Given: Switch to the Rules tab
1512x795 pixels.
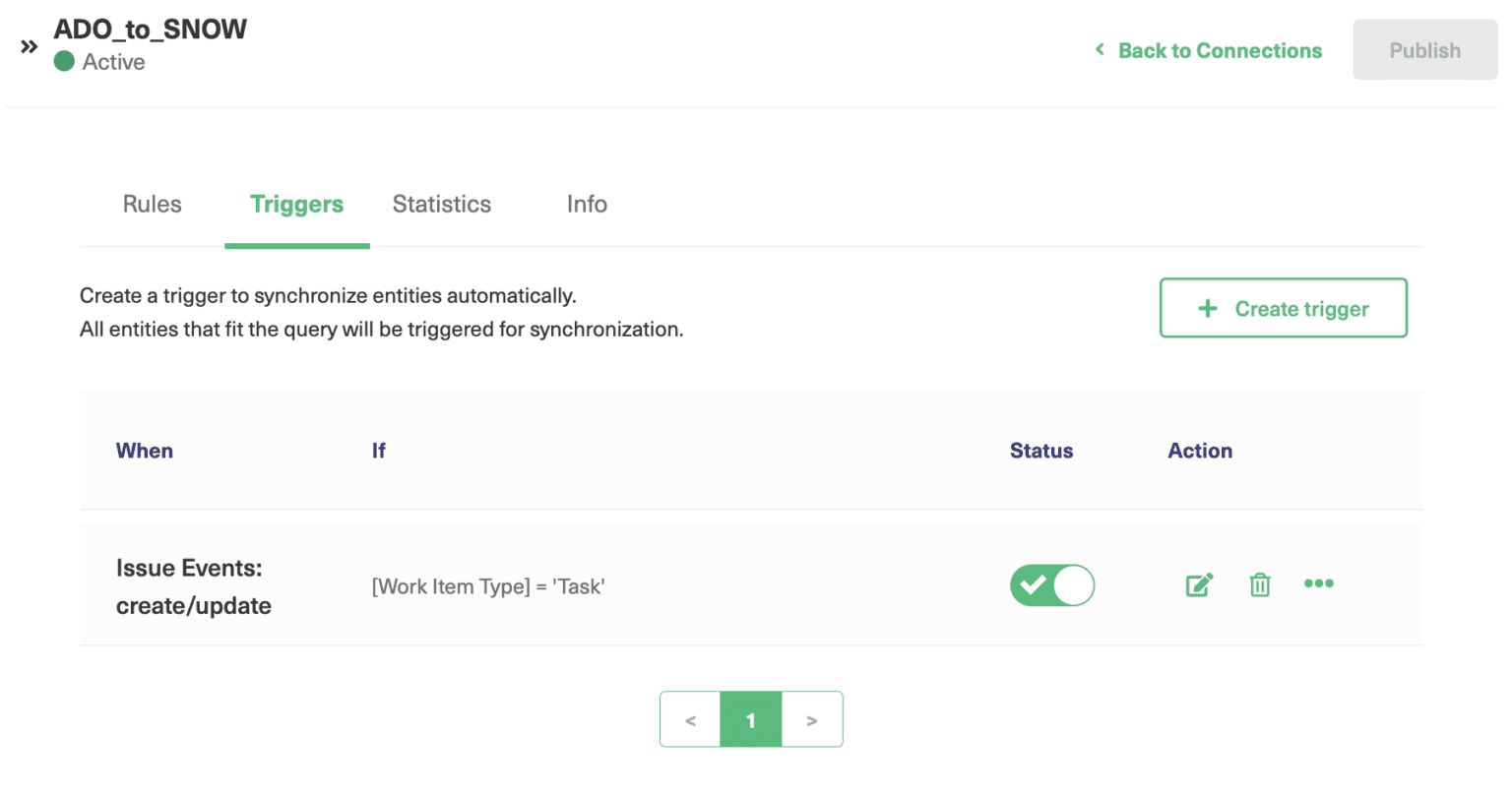Looking at the screenshot, I should (152, 204).
